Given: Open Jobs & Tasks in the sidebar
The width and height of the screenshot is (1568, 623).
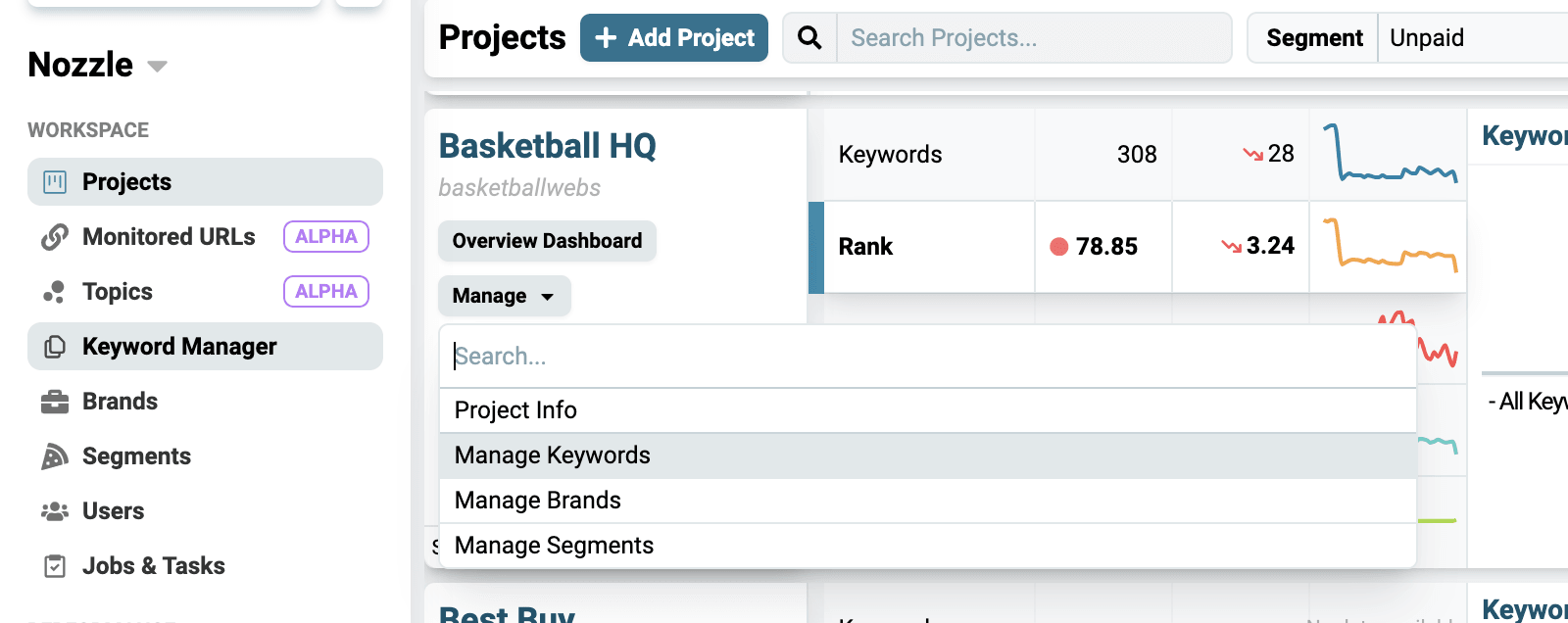Looking at the screenshot, I should click(x=205, y=566).
